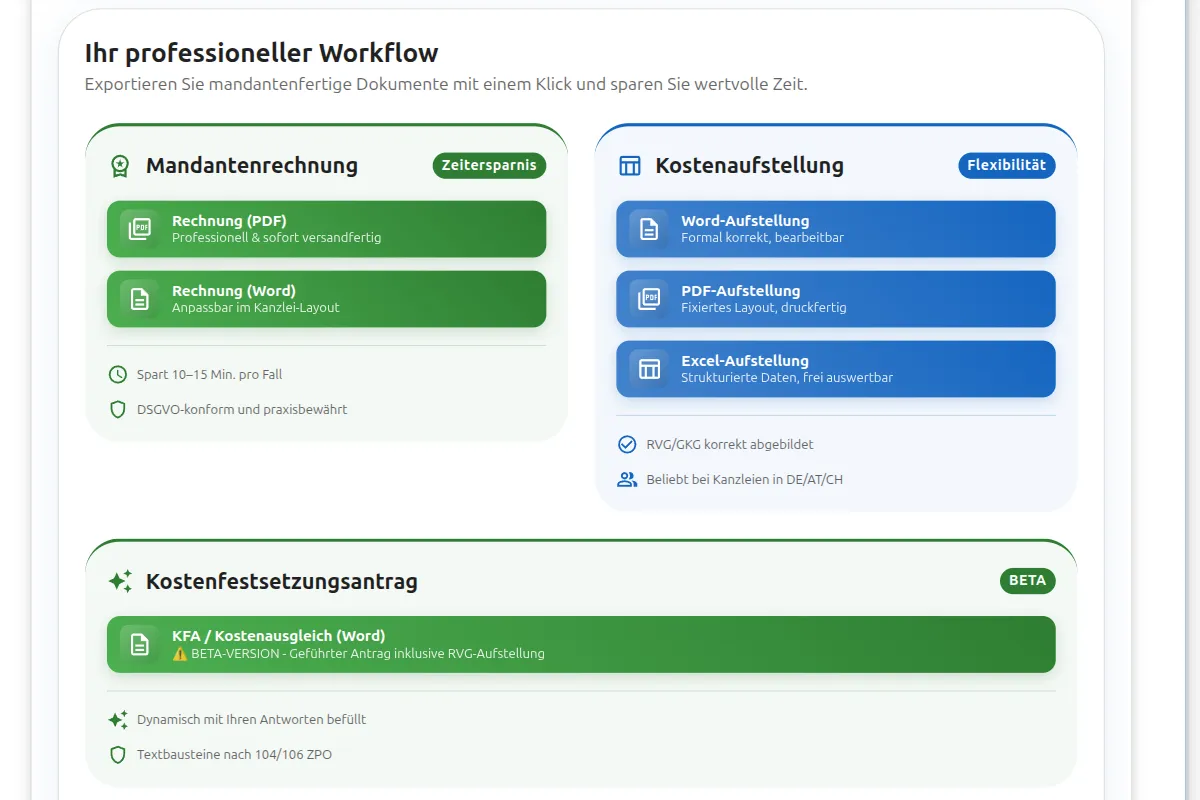
Task: Click the table icon beside Kostenaufstellung heading
Action: click(x=630, y=166)
